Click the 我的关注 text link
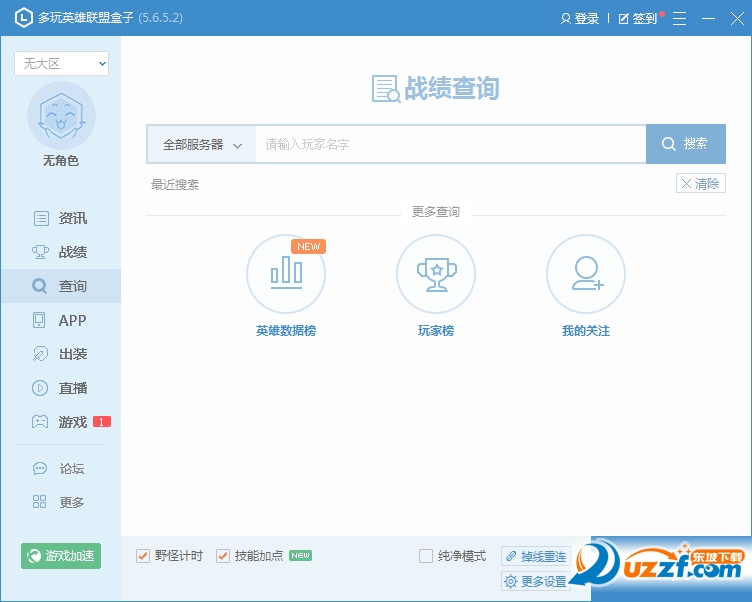 [x=586, y=331]
